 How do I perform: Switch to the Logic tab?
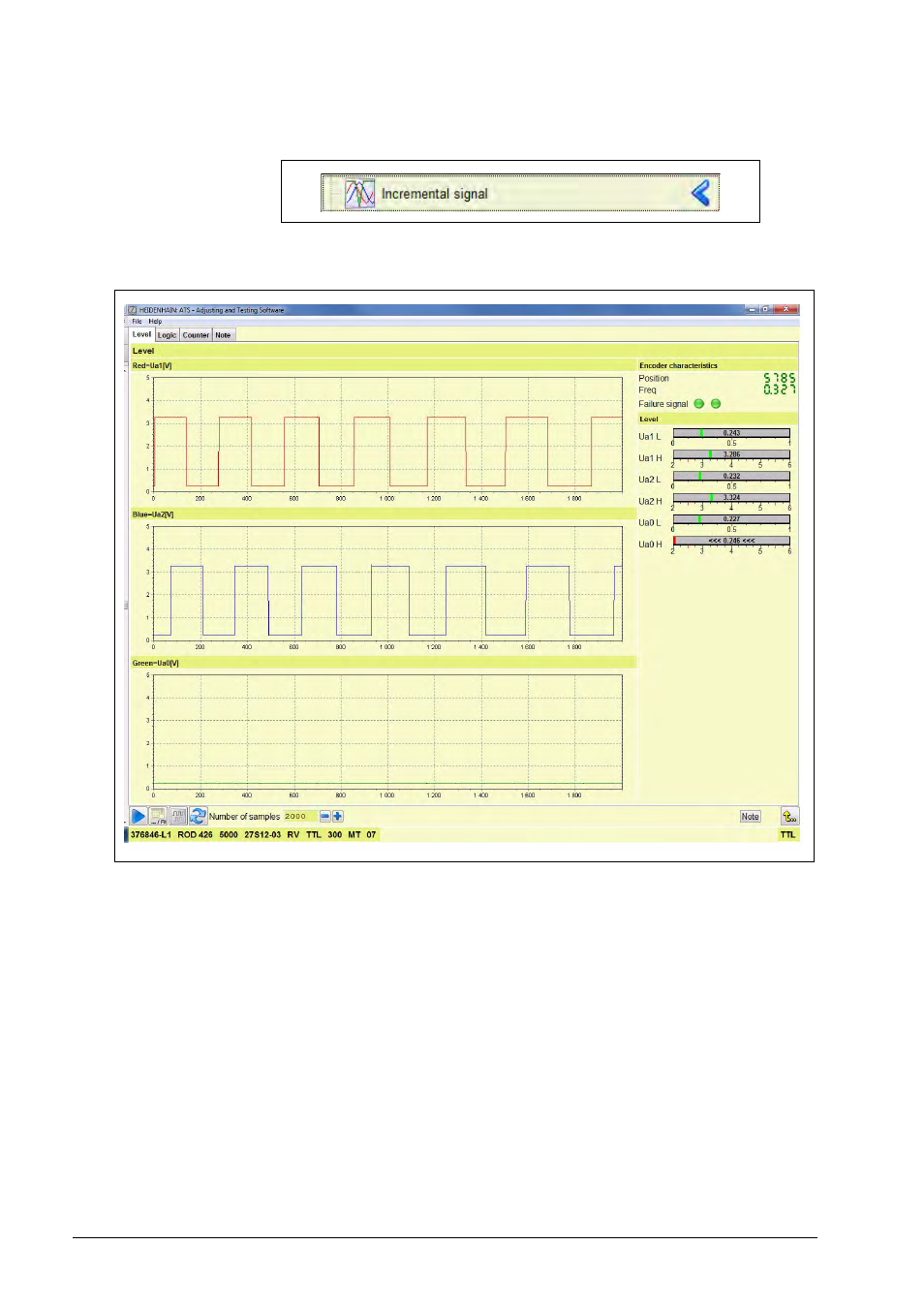[168, 335]
